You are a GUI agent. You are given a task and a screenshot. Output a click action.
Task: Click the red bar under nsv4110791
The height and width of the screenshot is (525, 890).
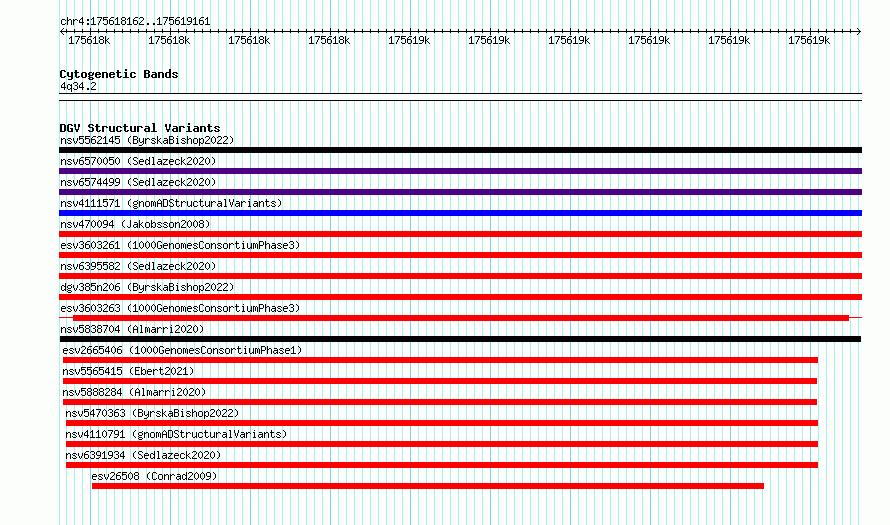pyautogui.click(x=442, y=444)
